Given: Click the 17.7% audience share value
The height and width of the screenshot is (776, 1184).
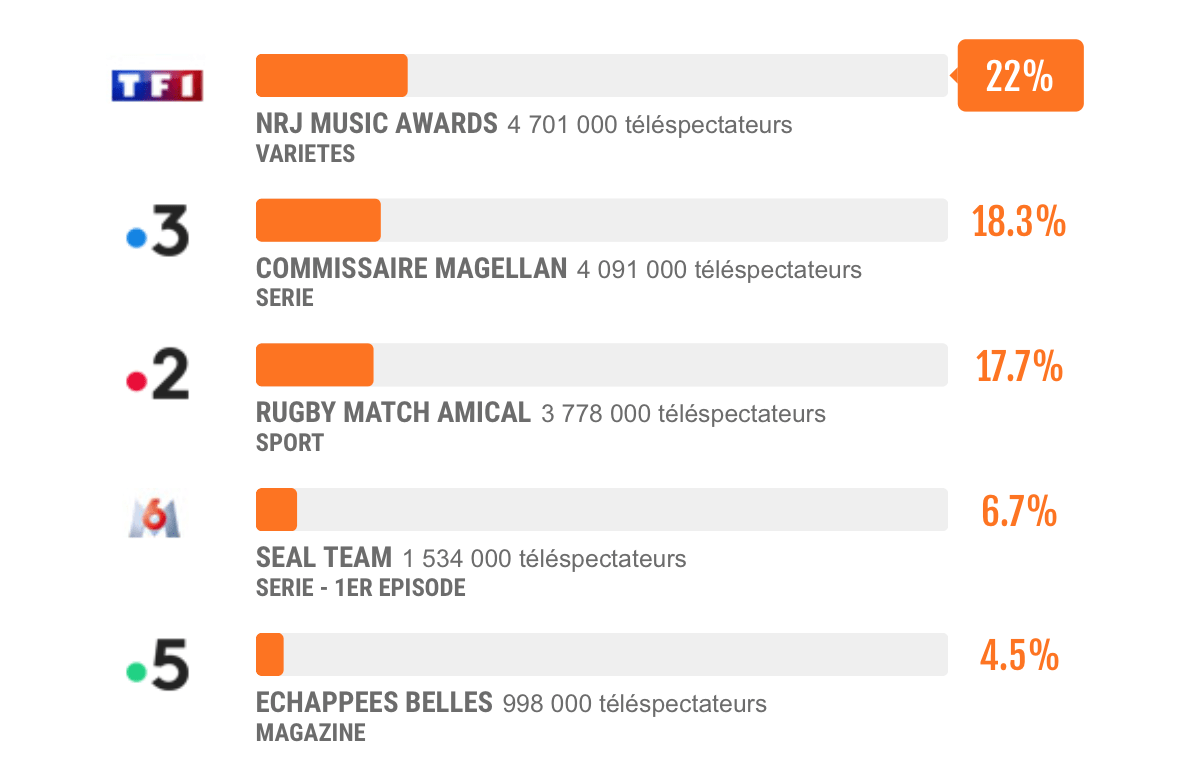Looking at the screenshot, I should point(1019,366).
